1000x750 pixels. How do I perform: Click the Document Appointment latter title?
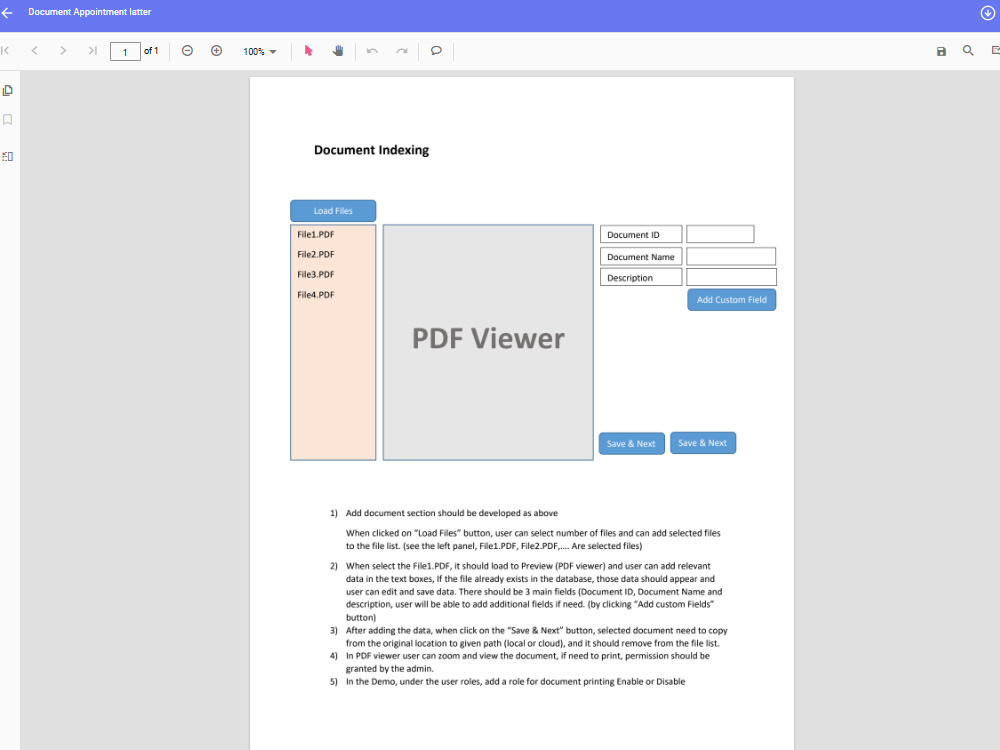tap(89, 12)
